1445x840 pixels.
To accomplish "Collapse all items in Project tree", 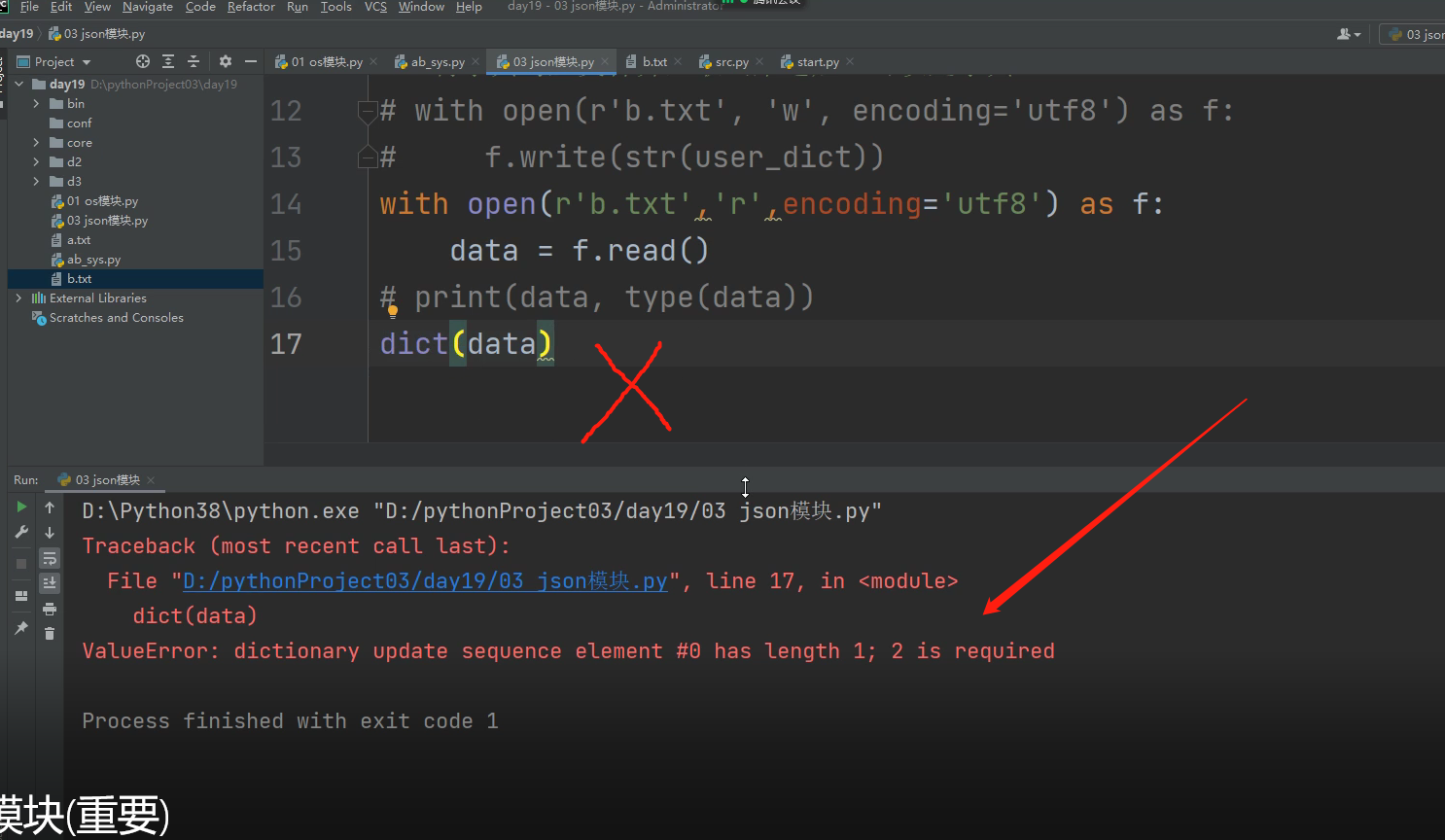I will click(x=194, y=61).
